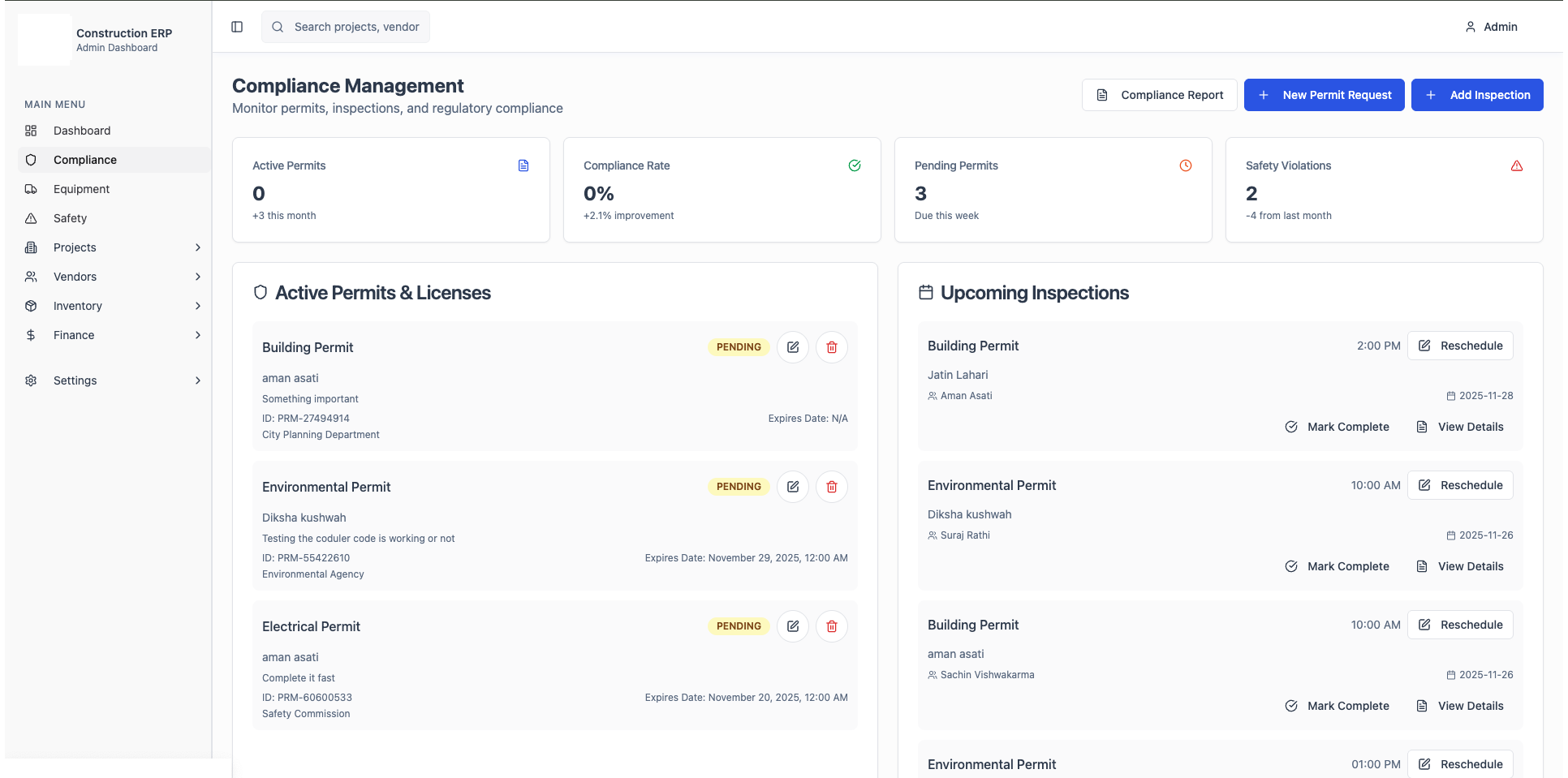Click edit icon for Building Permit
The height and width of the screenshot is (778, 1568).
pos(792,347)
